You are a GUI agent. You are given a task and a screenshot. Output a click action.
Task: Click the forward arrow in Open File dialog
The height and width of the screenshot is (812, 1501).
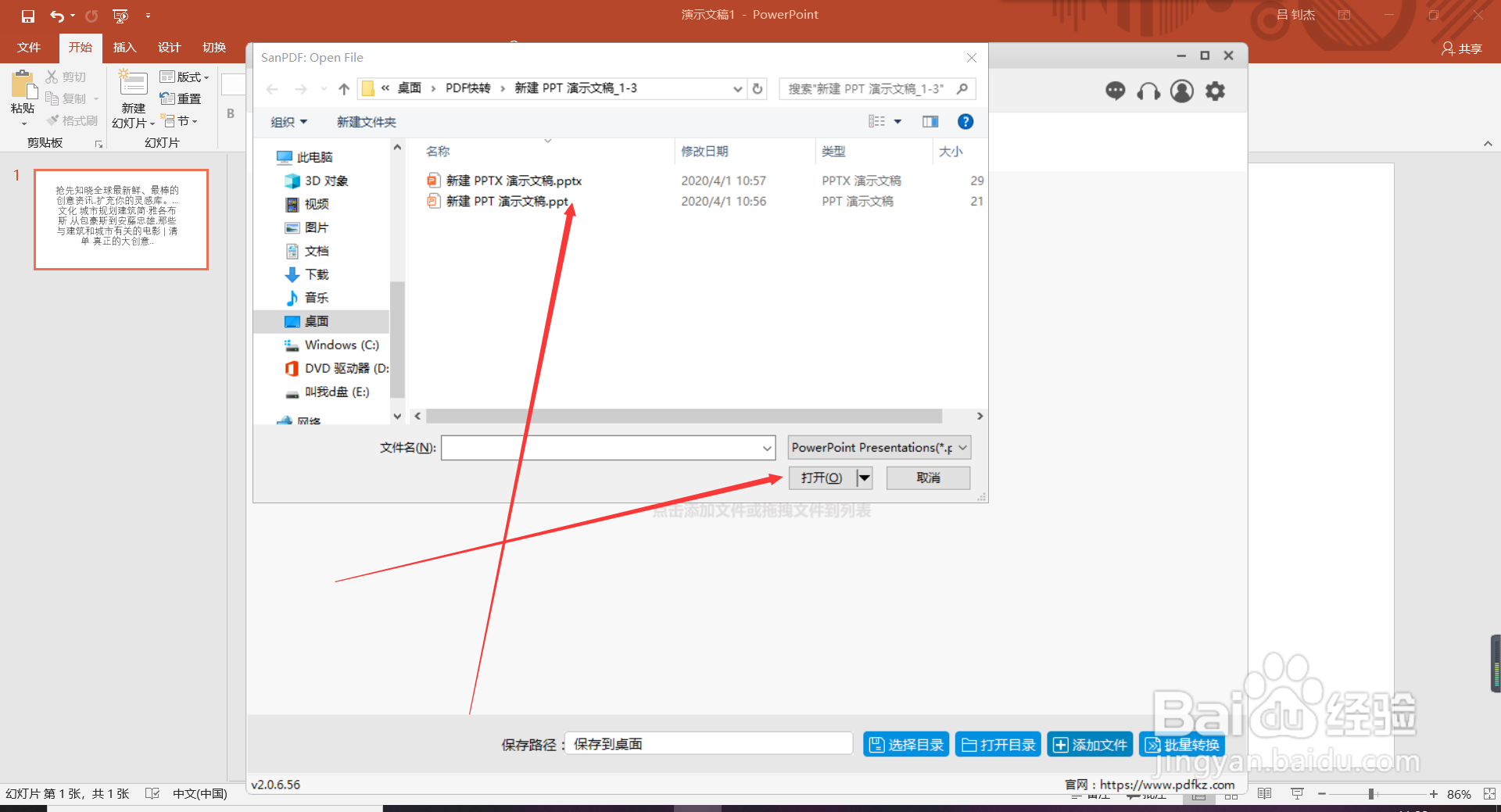pyautogui.click(x=301, y=89)
